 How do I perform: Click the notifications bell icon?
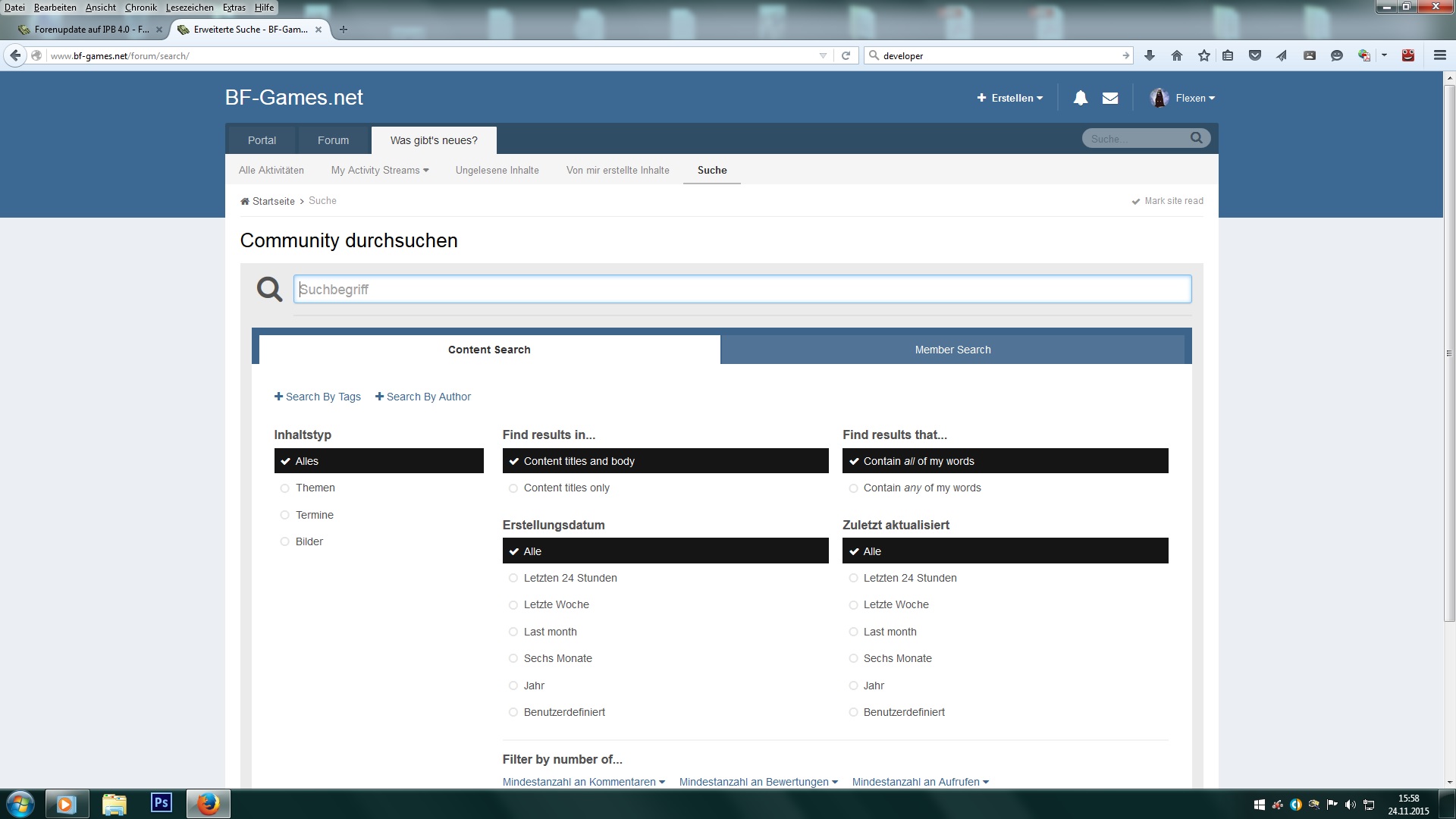(x=1080, y=98)
